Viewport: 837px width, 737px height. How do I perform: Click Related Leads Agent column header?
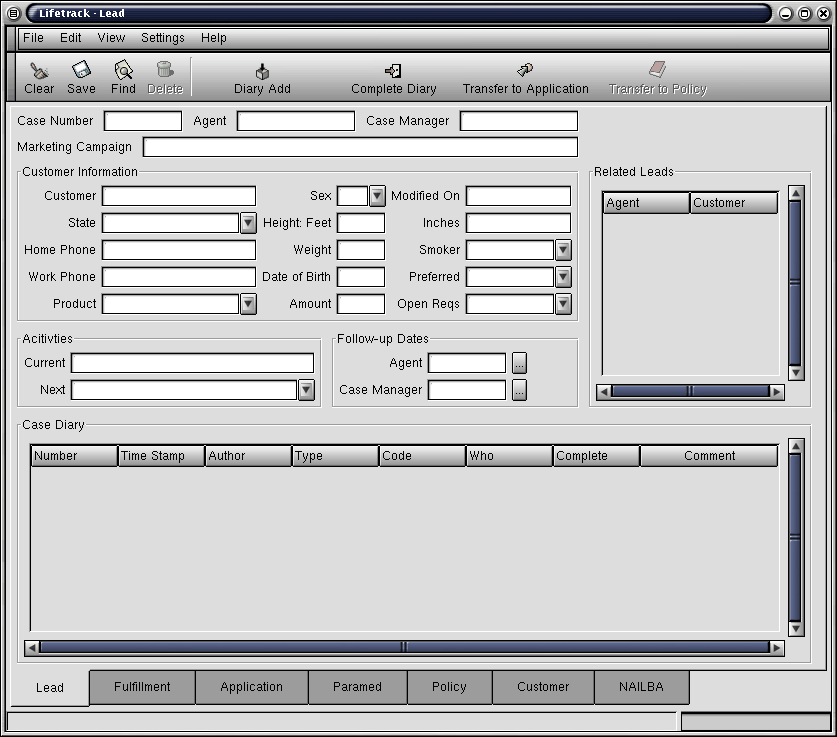[x=646, y=203]
